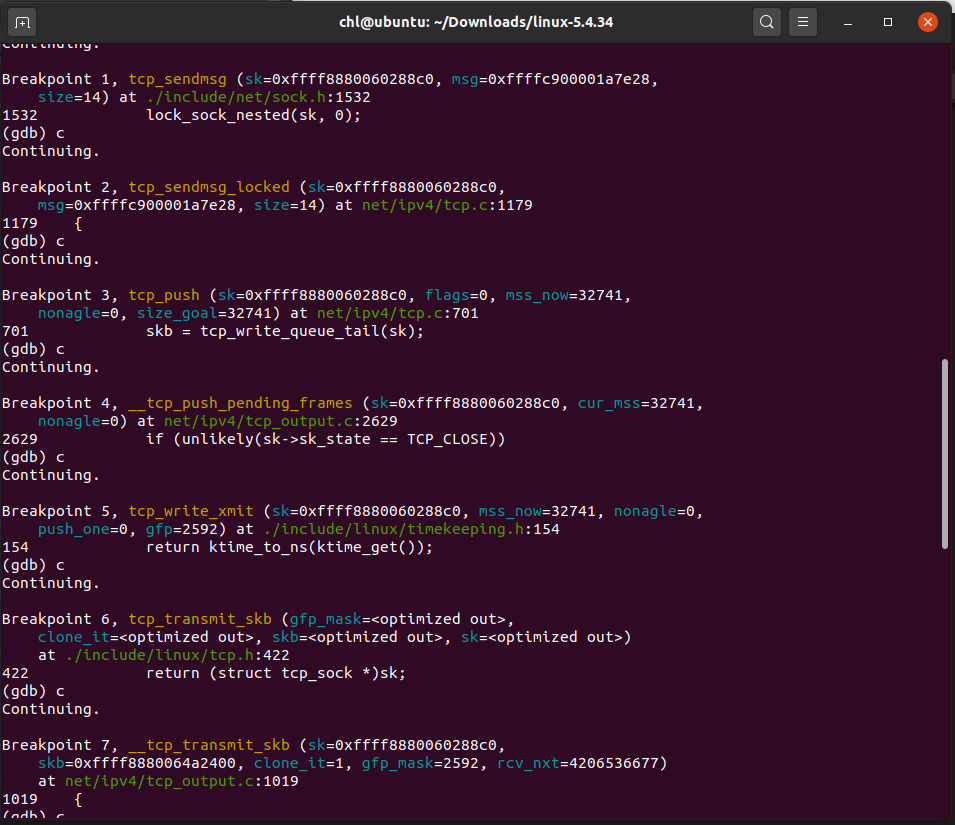This screenshot has height=825, width=955.
Task: Click the skb = tcp_write_queue_tail(sk); line
Action: point(285,331)
